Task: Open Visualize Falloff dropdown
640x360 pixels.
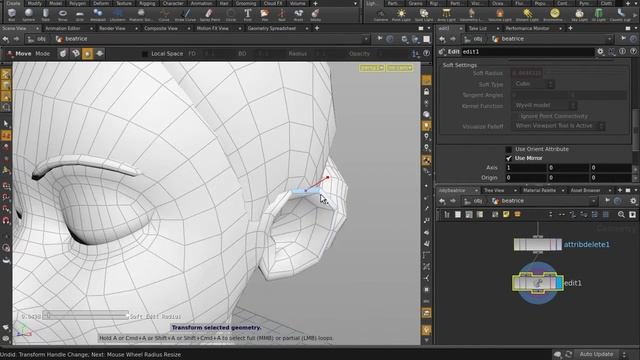Action: 558,126
